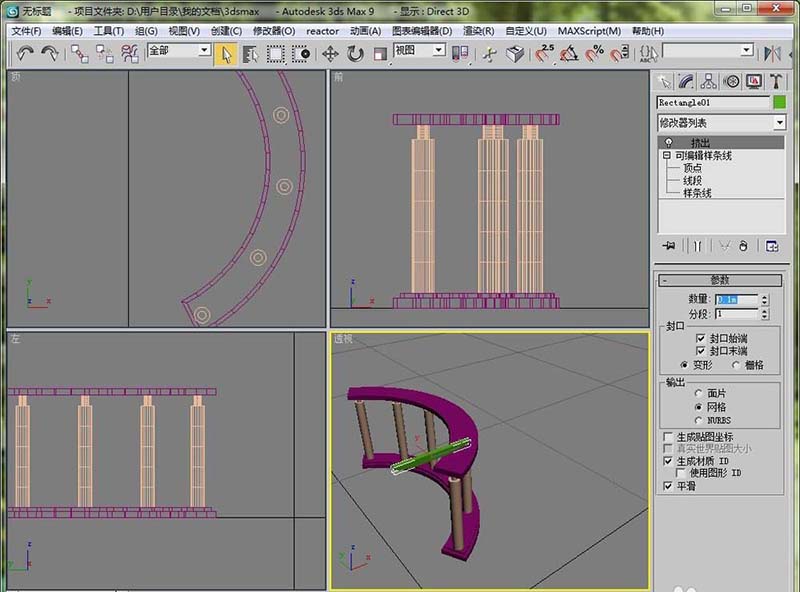Toggle 封口末端 cap end checkbox
This screenshot has height=592, width=800.
pos(700,351)
